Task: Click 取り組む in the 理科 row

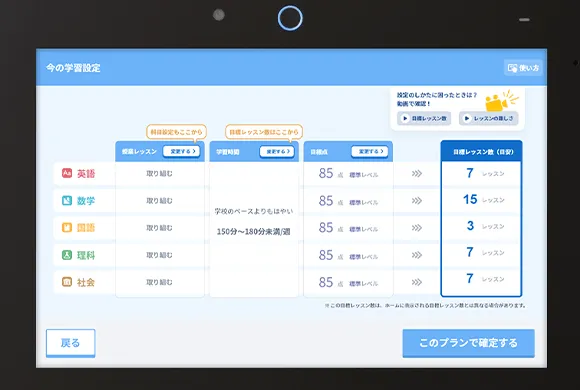Action: (159, 255)
